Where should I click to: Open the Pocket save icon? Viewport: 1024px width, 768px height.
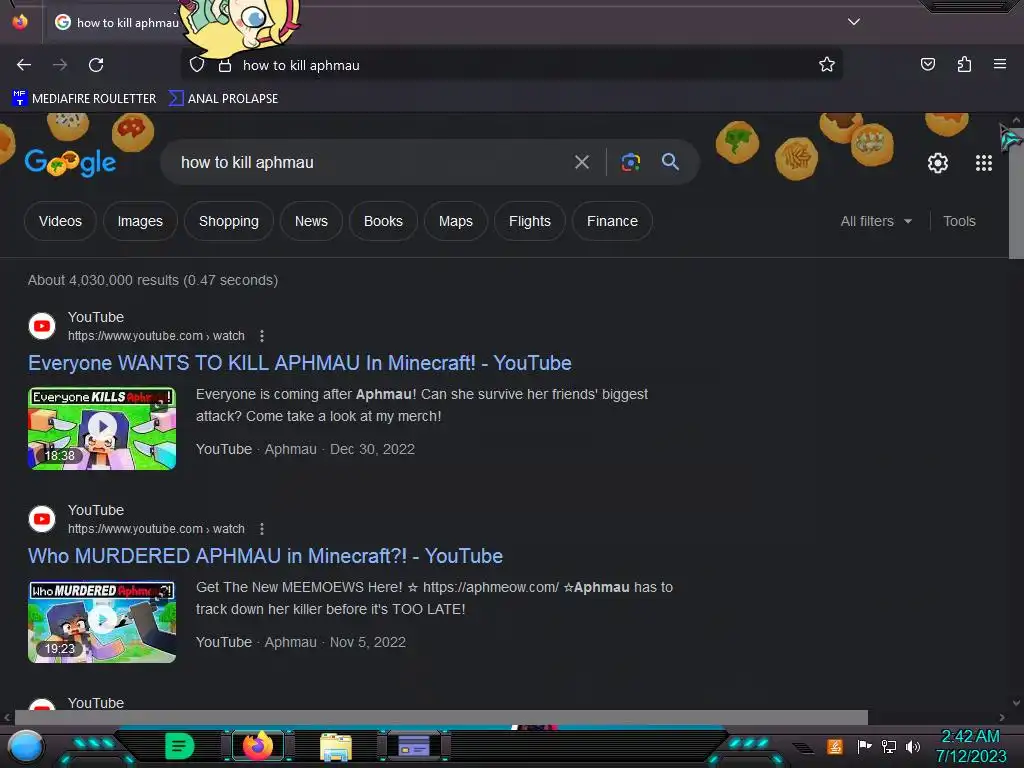coord(927,64)
